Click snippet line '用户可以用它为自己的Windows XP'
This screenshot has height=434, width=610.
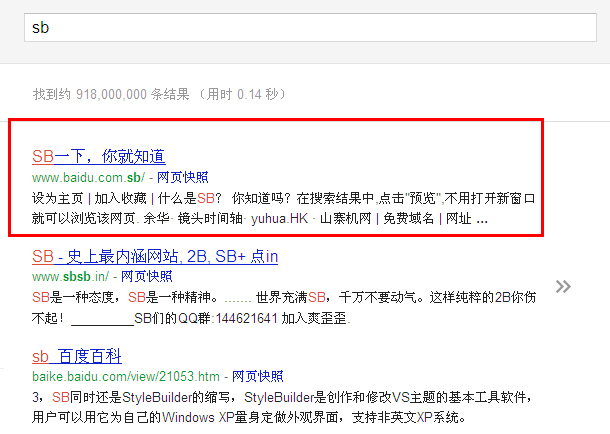(133, 418)
